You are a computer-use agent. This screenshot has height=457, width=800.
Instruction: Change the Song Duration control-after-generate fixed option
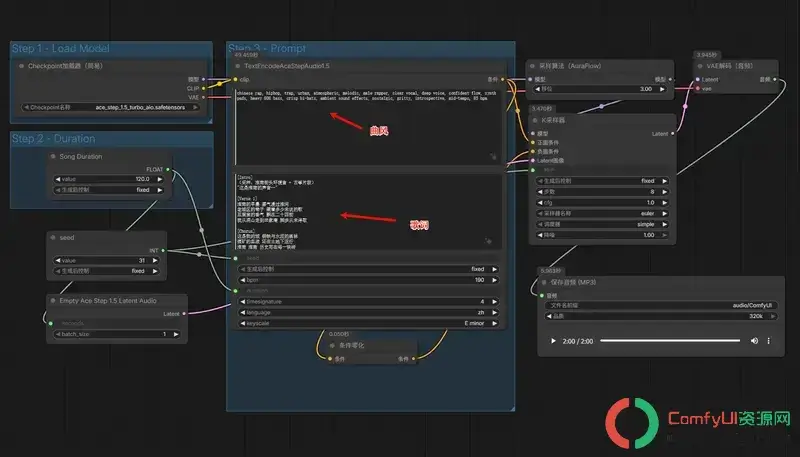[x=109, y=190]
